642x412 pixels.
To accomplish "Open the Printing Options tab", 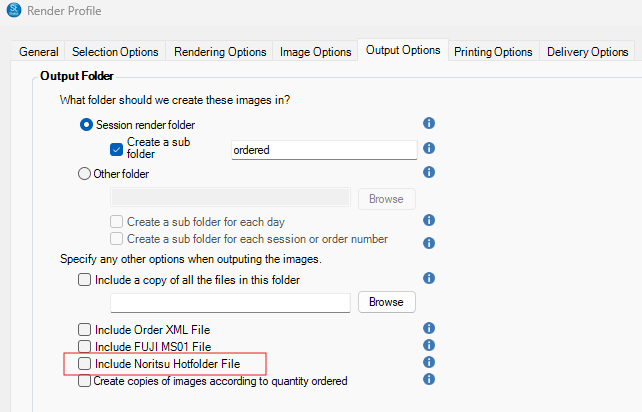I will point(492,51).
